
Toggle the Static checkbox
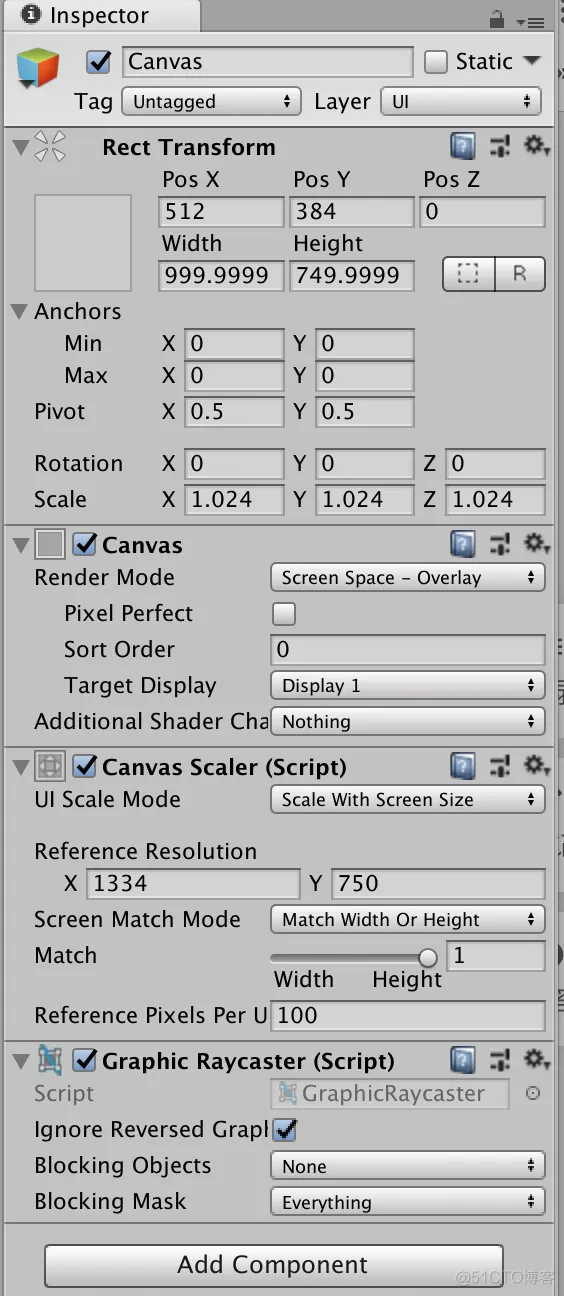point(436,62)
